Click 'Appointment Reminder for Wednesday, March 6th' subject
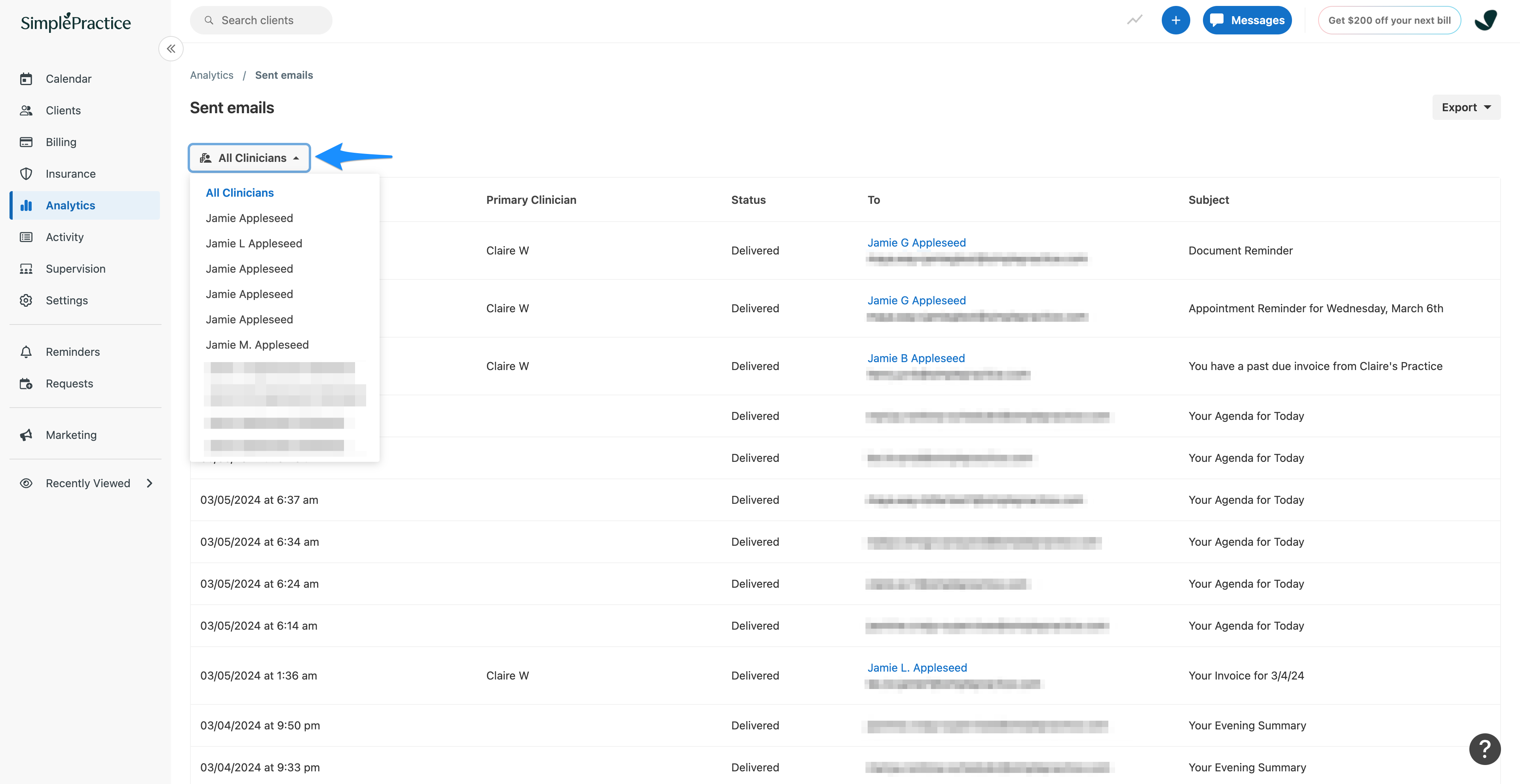The height and width of the screenshot is (784, 1520). tap(1315, 309)
